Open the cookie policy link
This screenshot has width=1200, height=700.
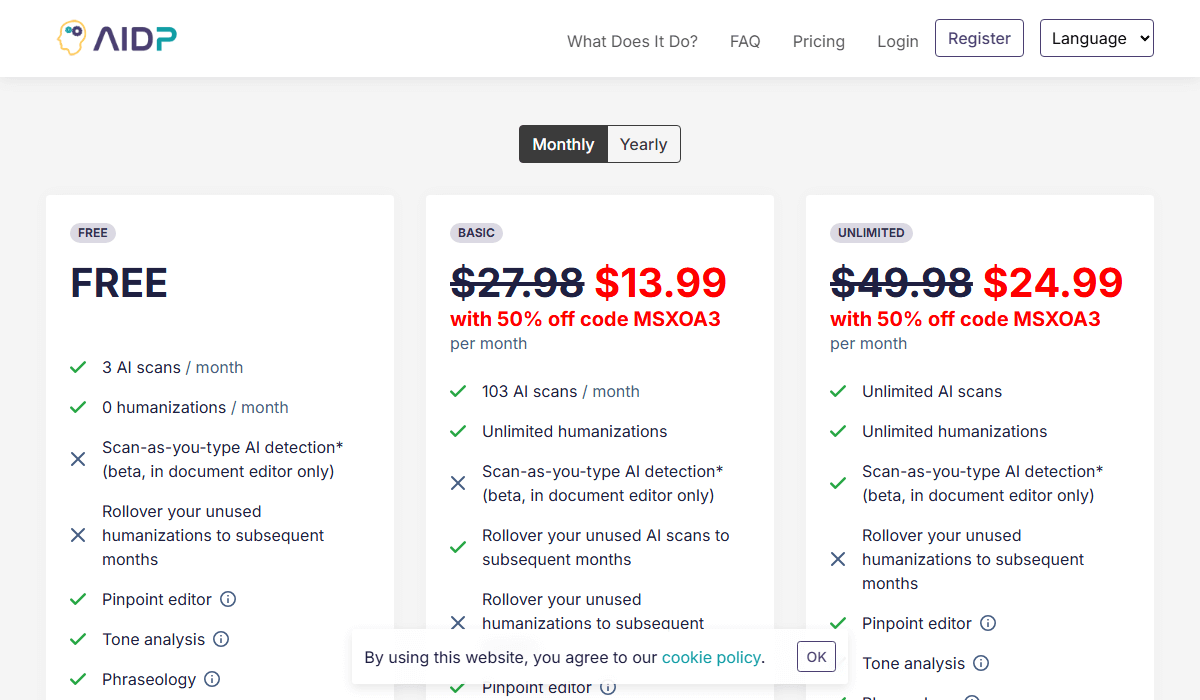(x=711, y=657)
